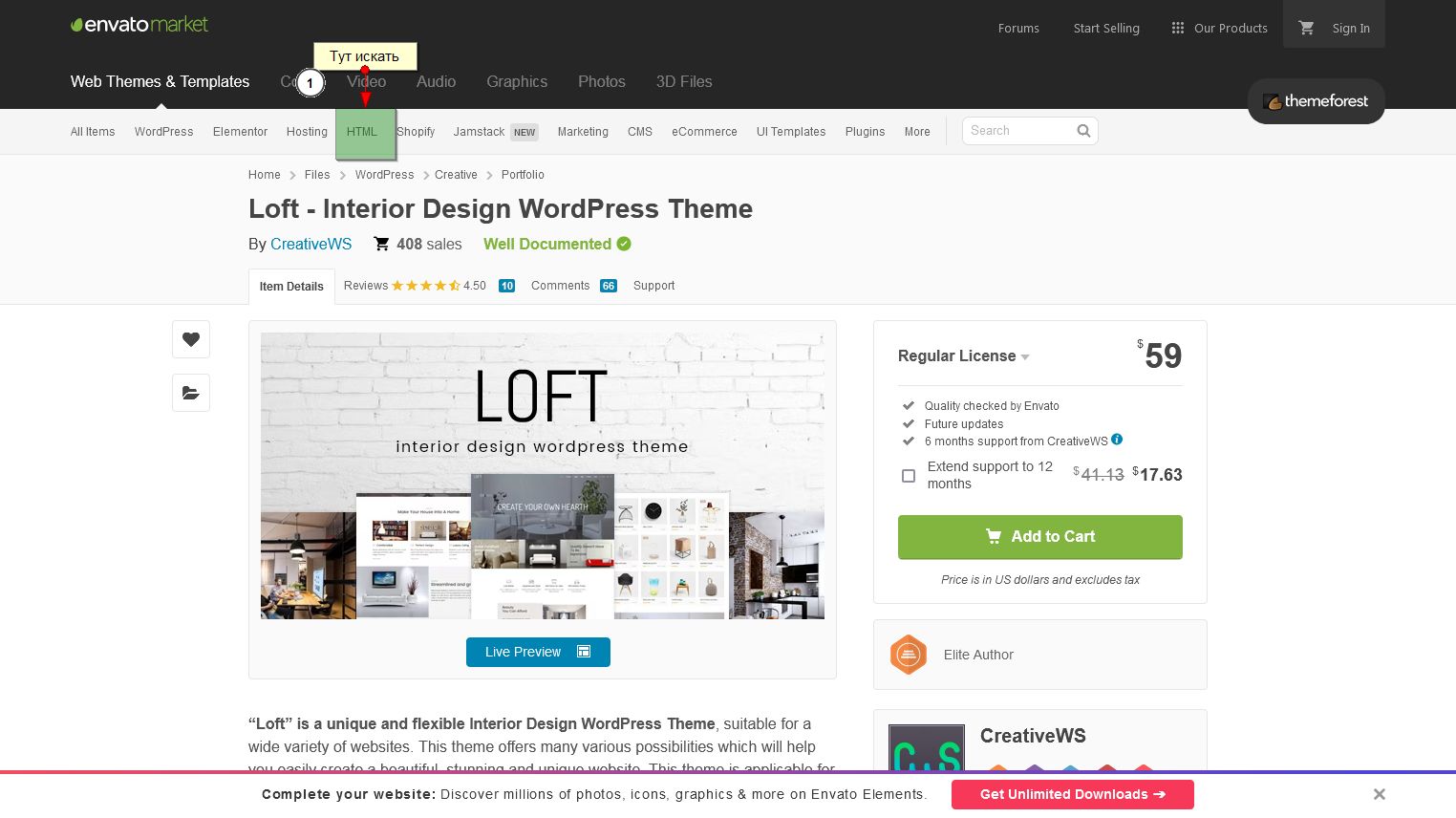This screenshot has width=1456, height=818.
Task: Open the shopping cart icon
Action: click(1306, 28)
